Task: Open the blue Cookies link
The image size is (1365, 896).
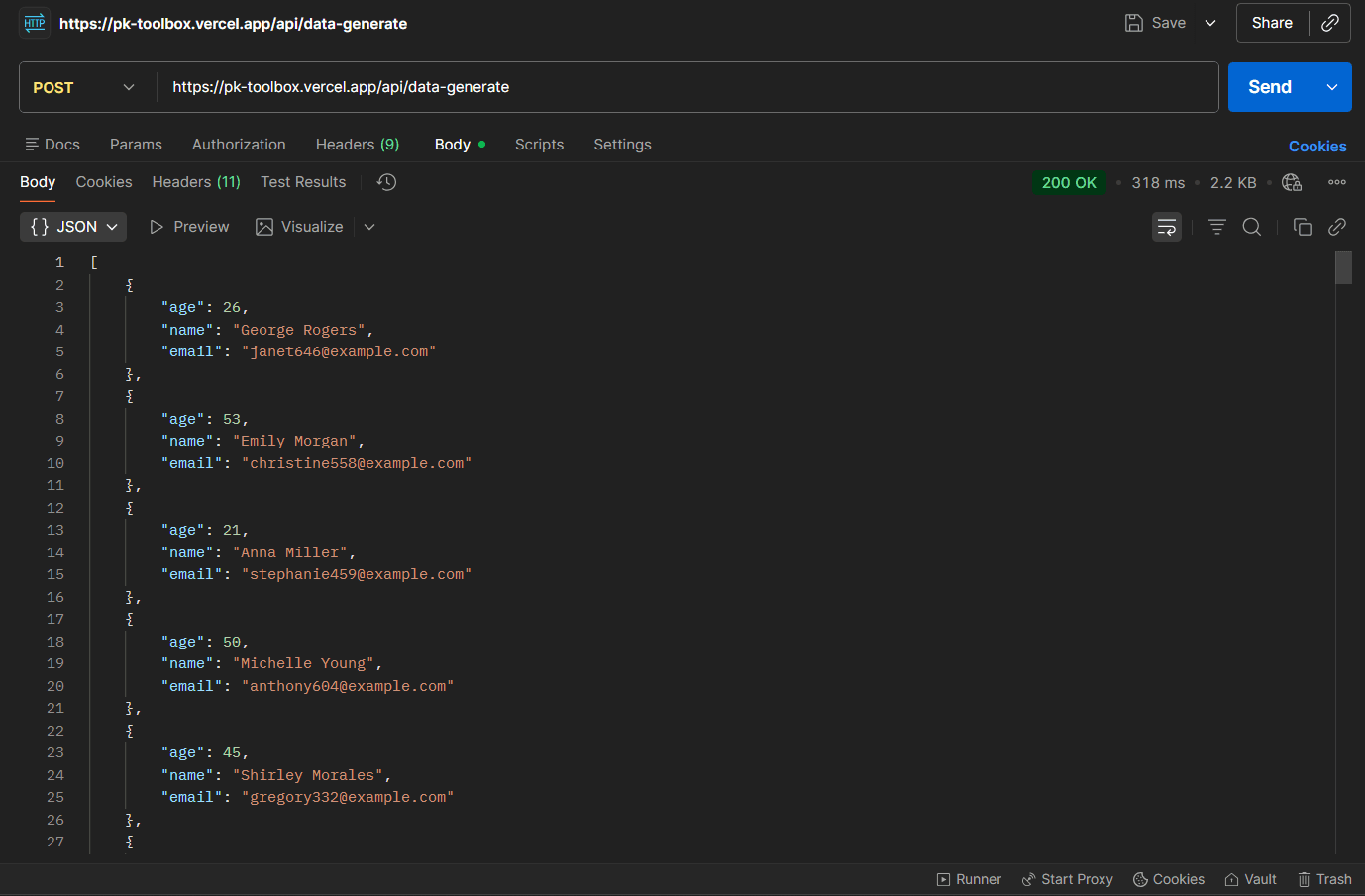Action: tap(1317, 147)
